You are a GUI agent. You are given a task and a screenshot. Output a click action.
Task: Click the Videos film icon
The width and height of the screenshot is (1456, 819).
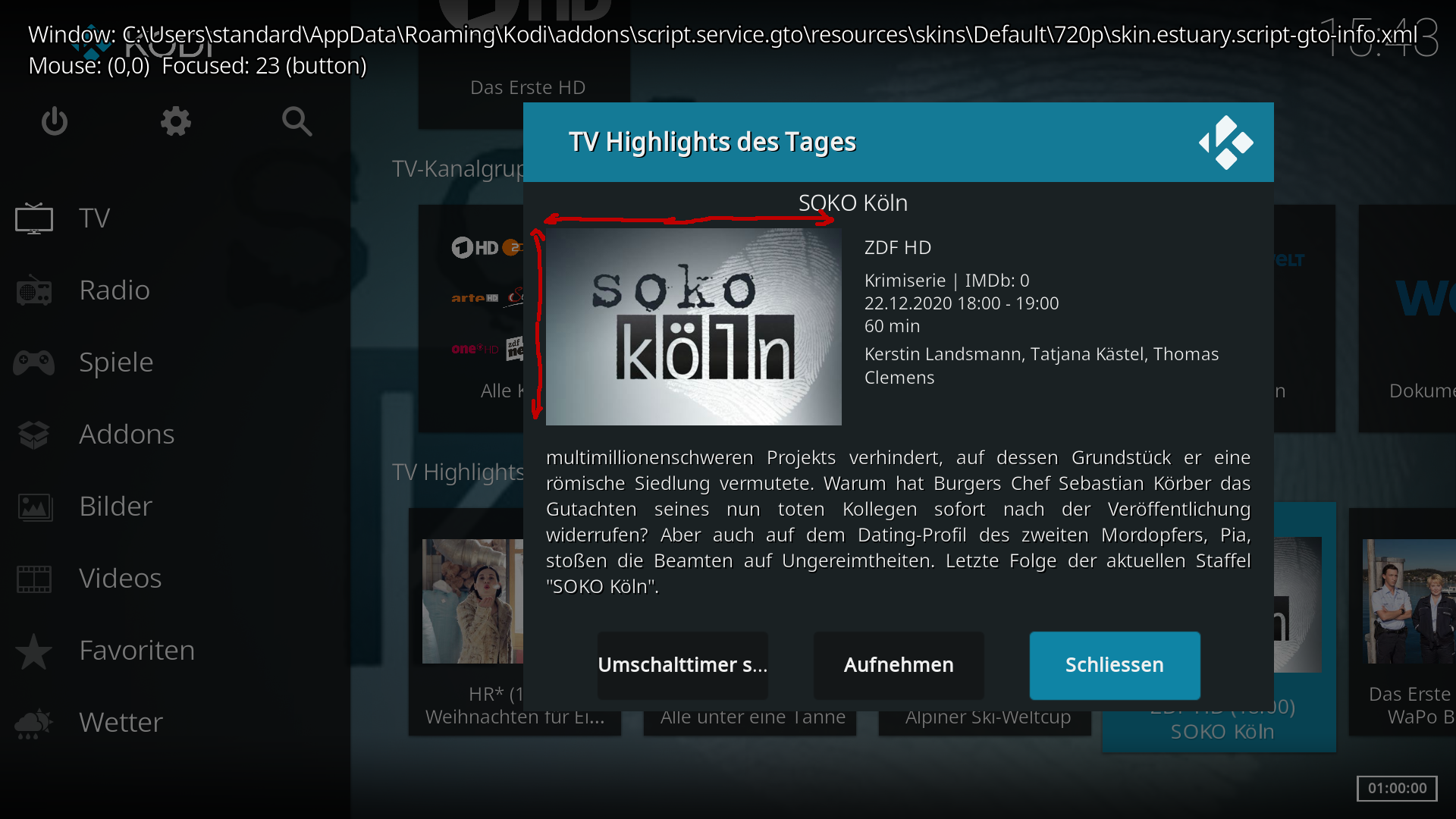[x=34, y=579]
